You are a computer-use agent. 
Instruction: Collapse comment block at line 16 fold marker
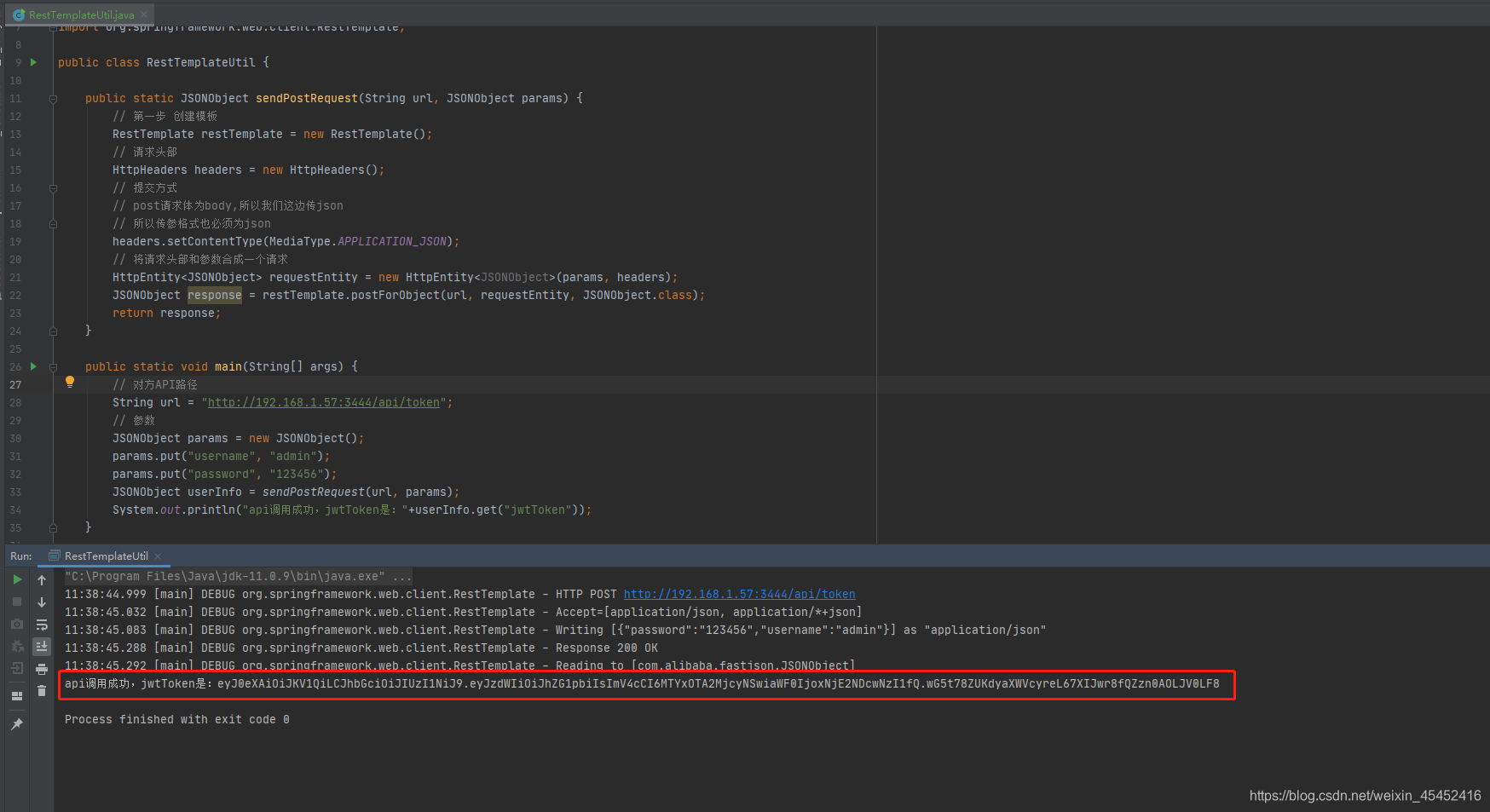(53, 188)
